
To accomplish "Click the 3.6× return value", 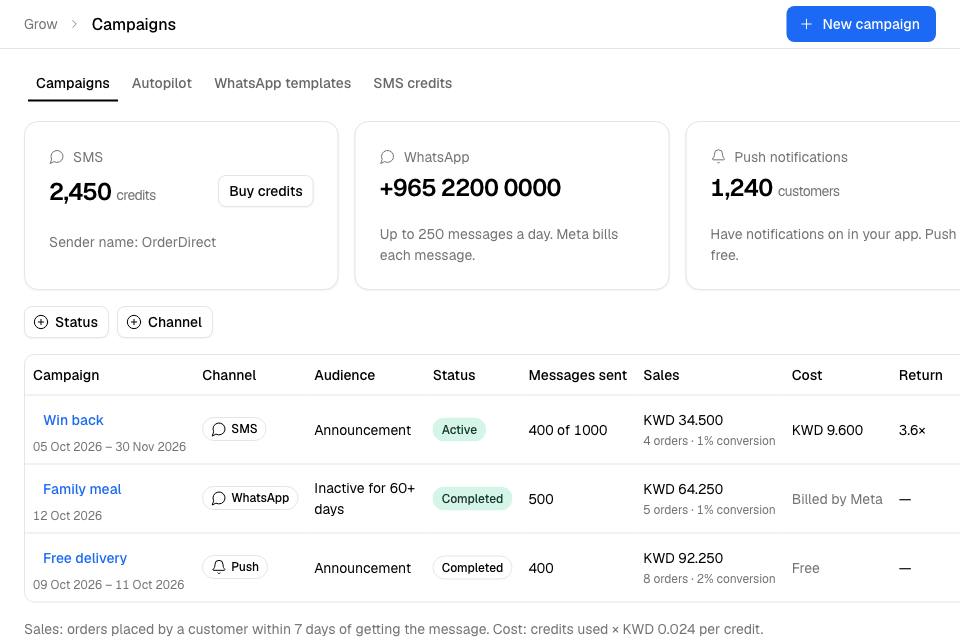I will [x=912, y=430].
